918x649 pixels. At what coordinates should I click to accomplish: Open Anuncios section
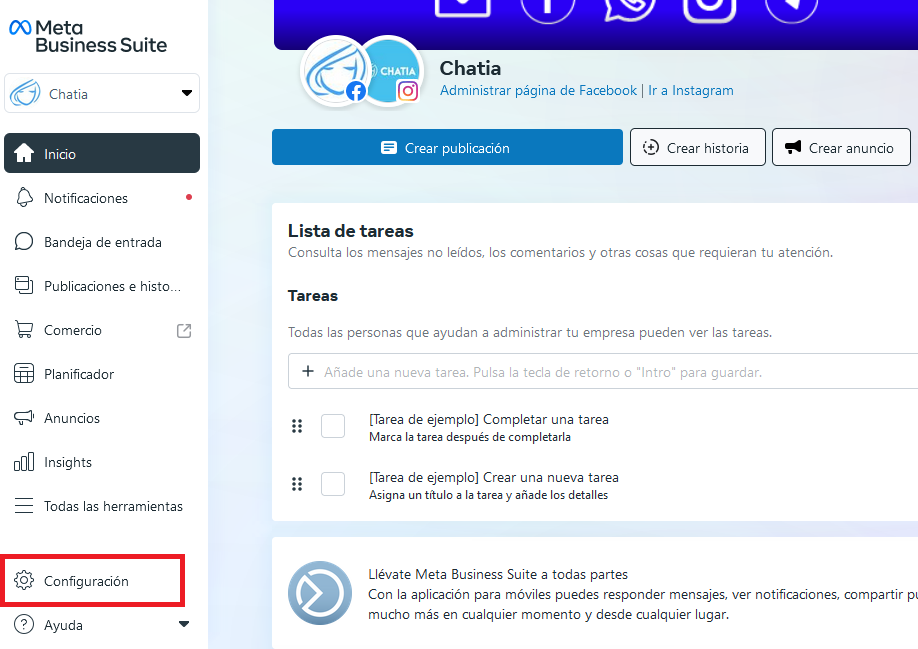tap(102, 418)
